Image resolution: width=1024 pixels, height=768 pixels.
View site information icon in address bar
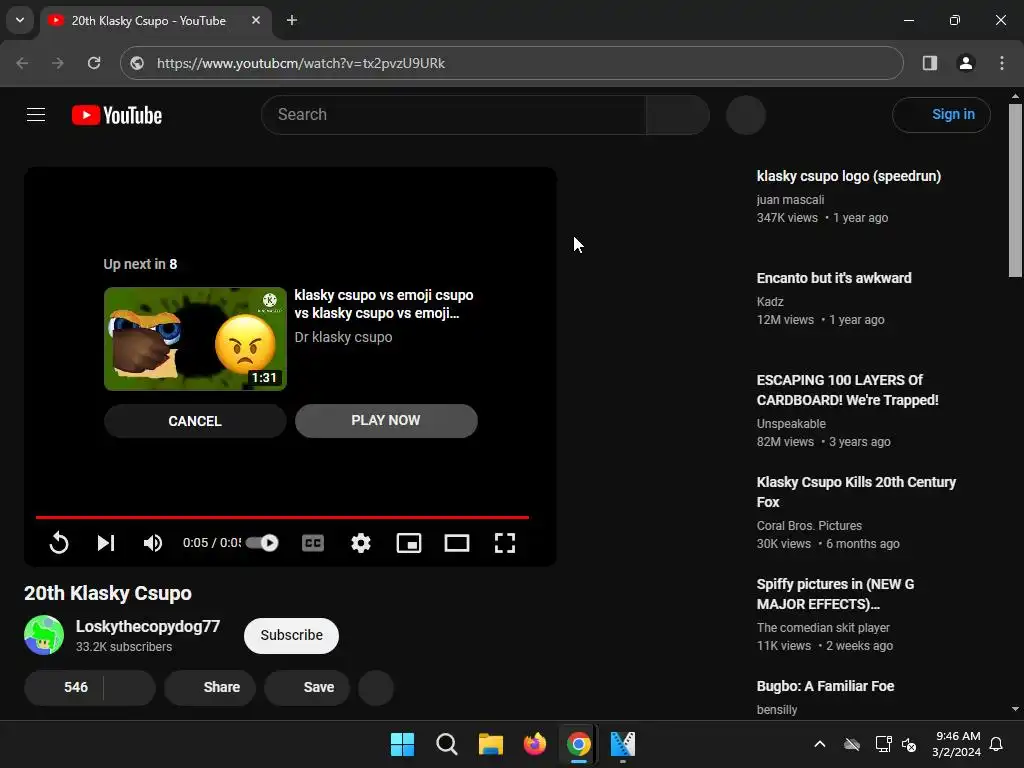[137, 63]
